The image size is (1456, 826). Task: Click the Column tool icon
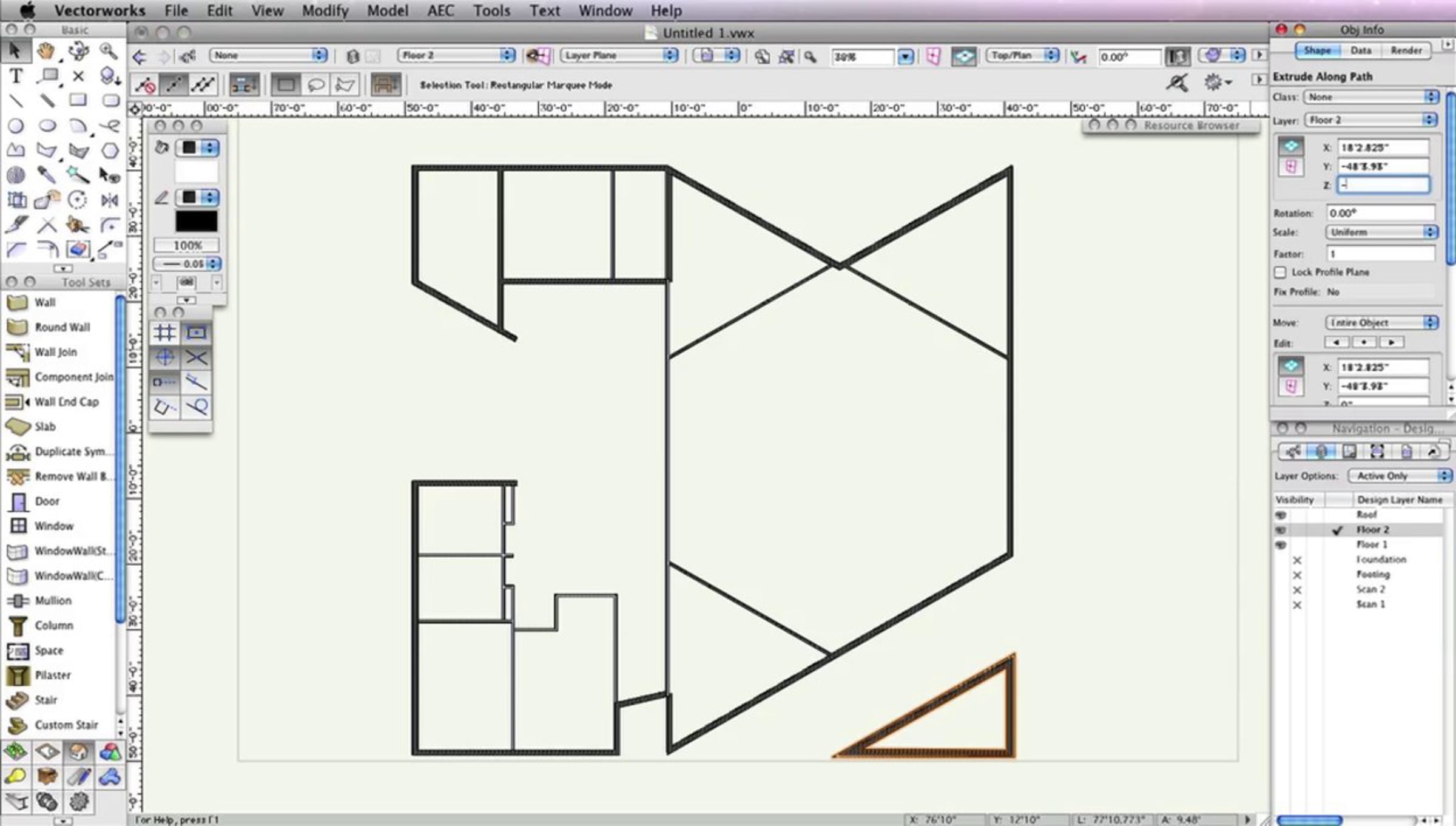(18, 625)
